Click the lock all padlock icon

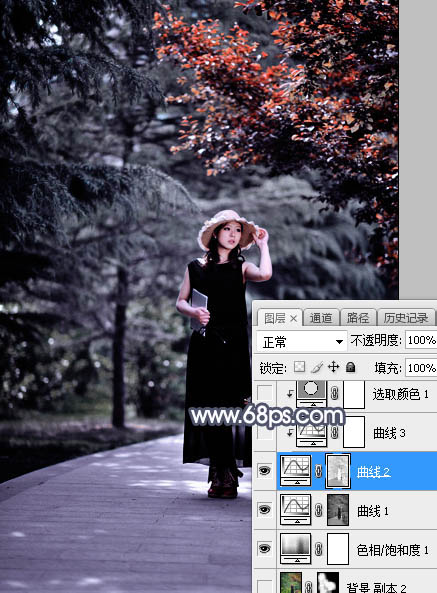point(351,367)
